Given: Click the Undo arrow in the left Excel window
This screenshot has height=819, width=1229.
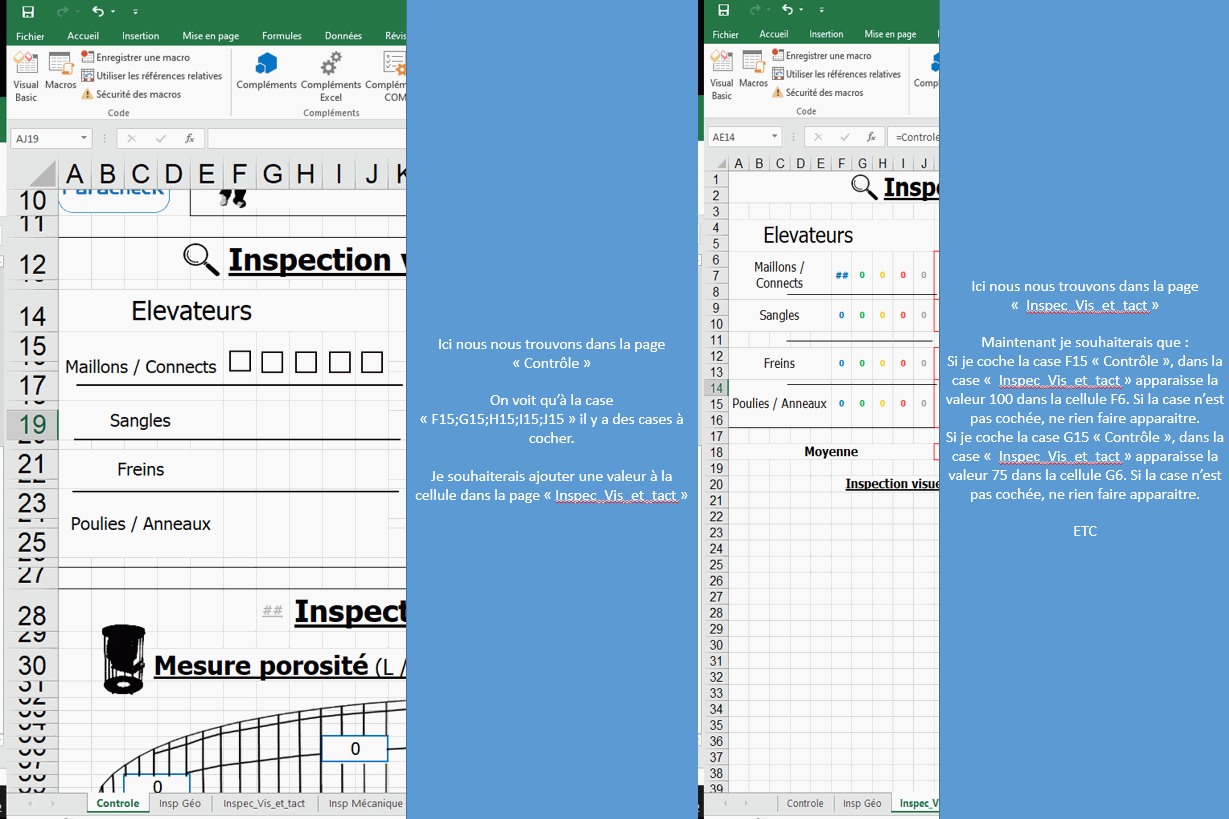Looking at the screenshot, I should pyautogui.click(x=97, y=11).
